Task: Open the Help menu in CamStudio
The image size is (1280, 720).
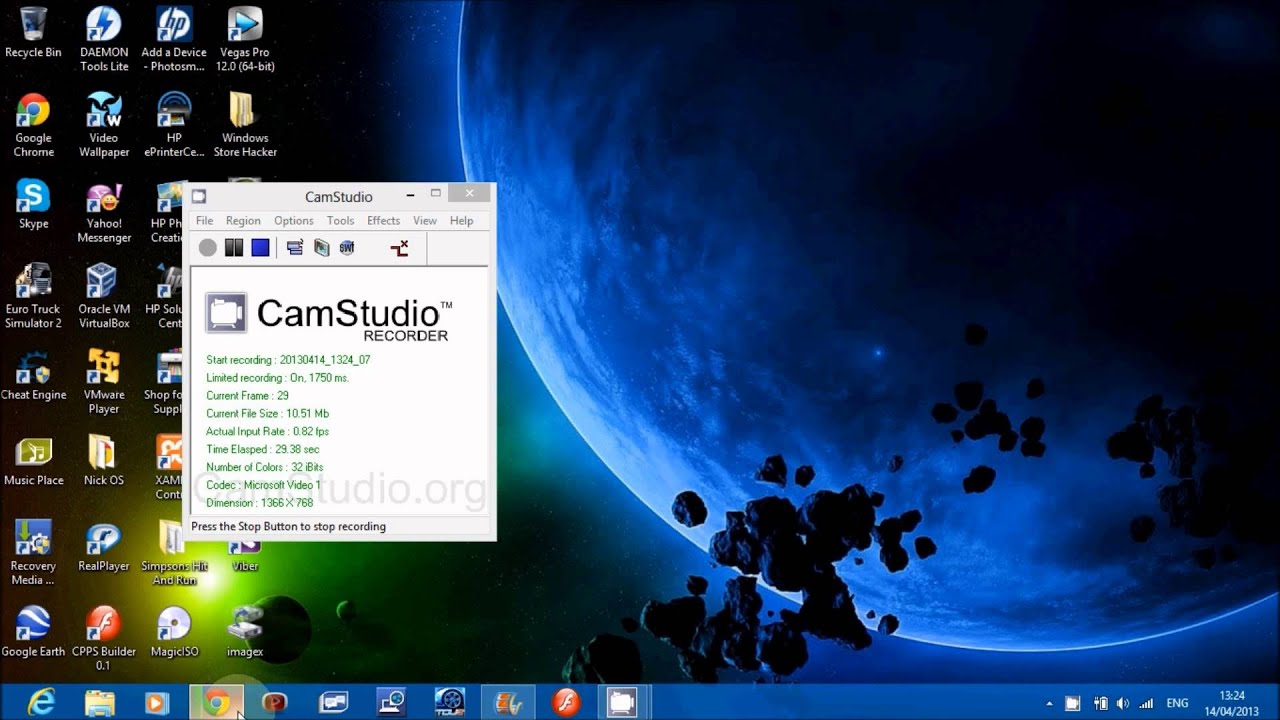Action: [461, 221]
